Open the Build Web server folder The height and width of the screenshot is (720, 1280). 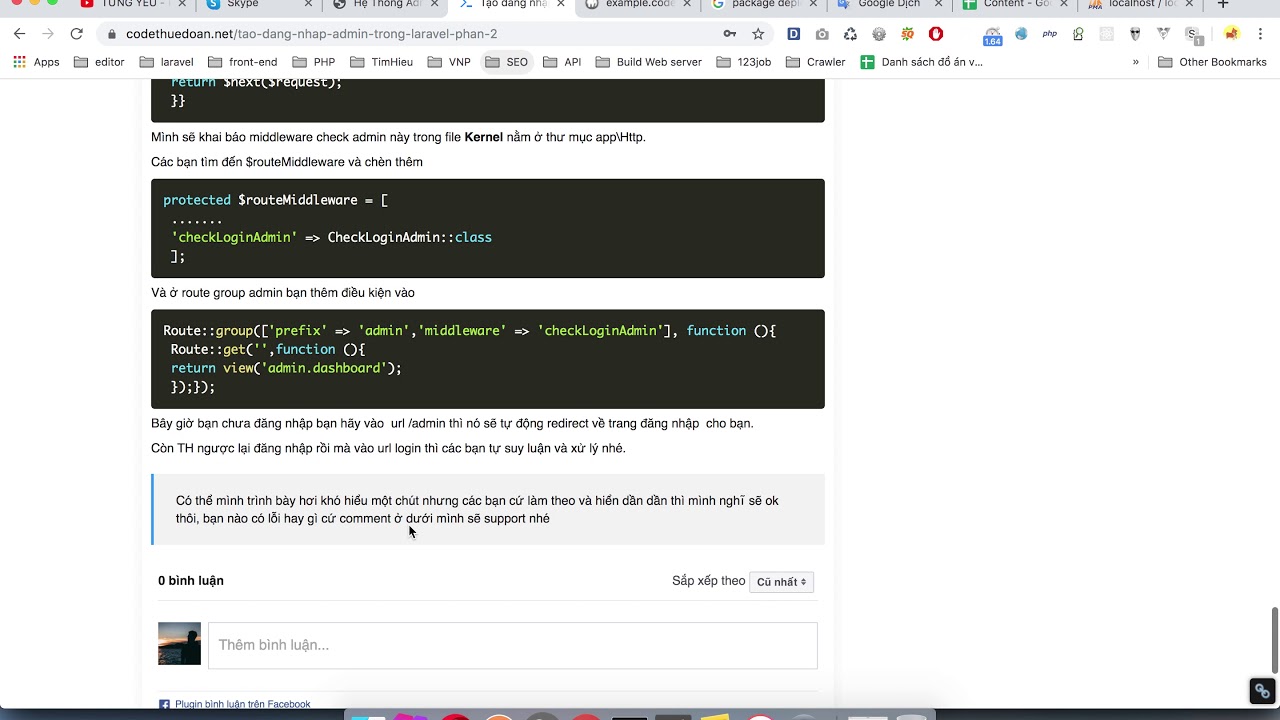648,62
